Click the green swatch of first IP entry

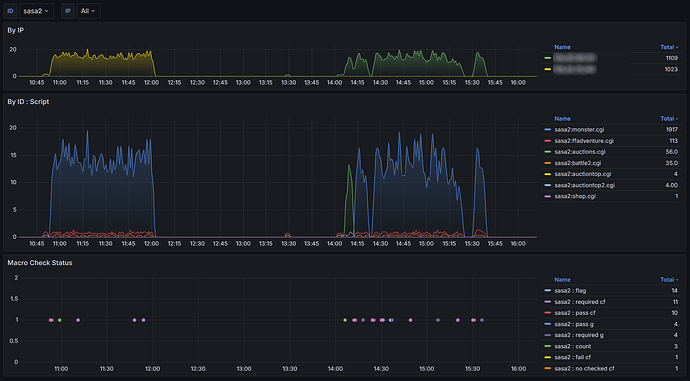547,58
